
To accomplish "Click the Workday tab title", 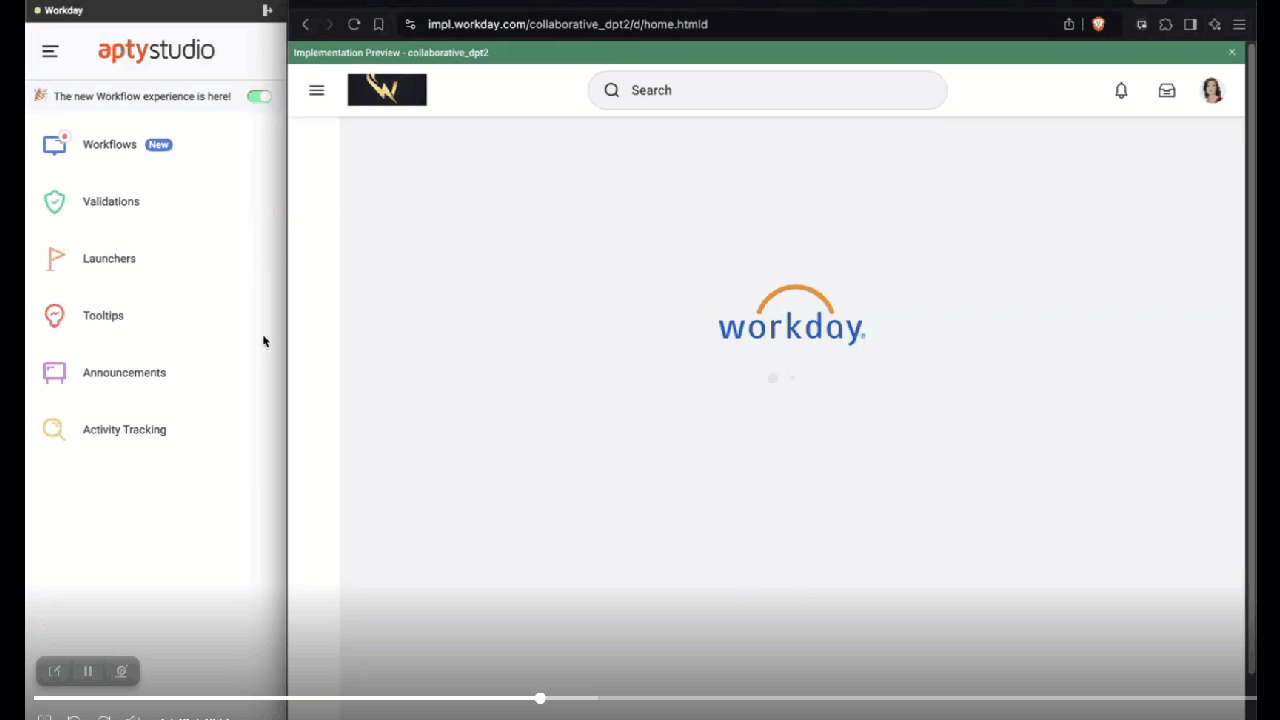I will (64, 10).
